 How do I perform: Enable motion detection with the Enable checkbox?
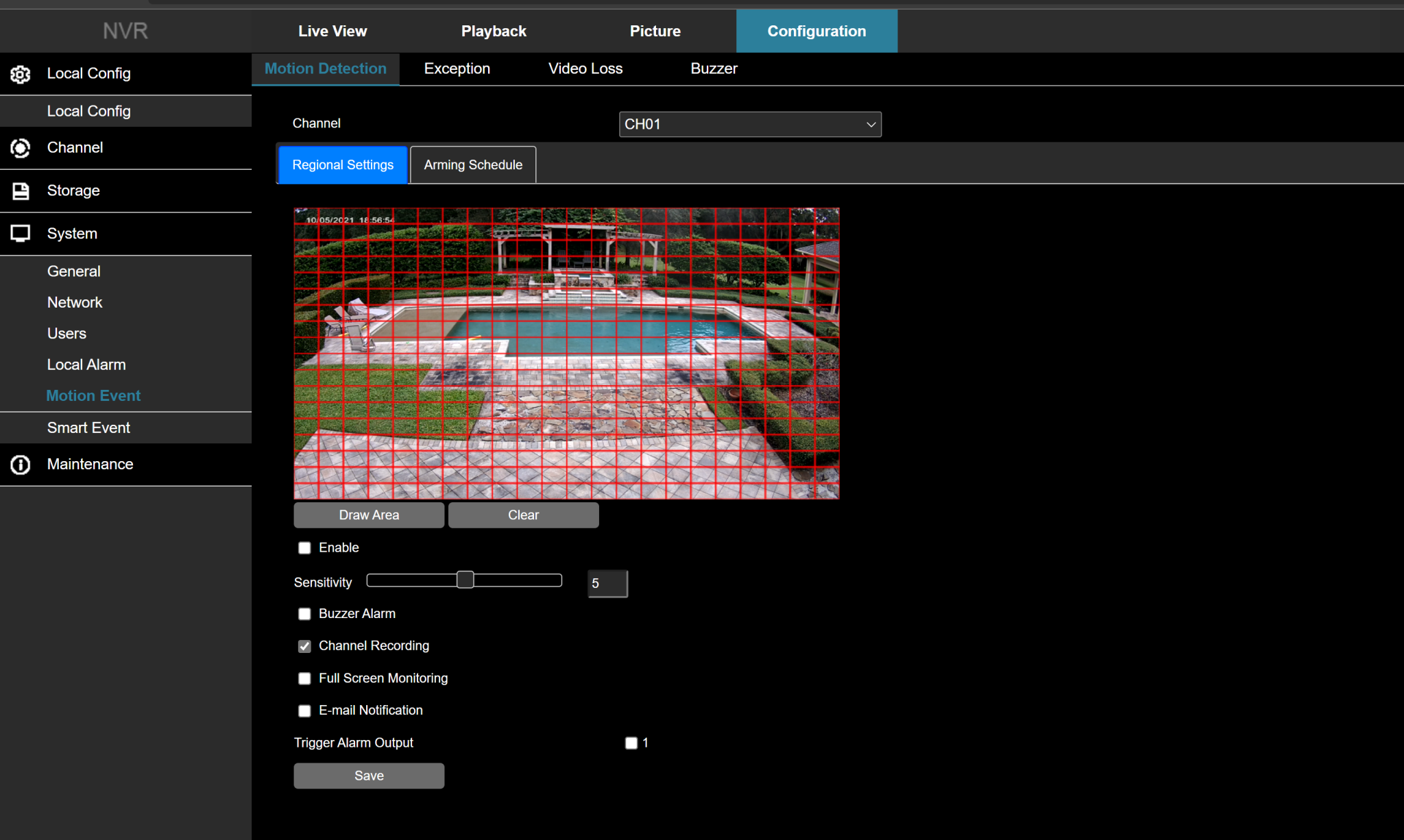click(x=304, y=547)
